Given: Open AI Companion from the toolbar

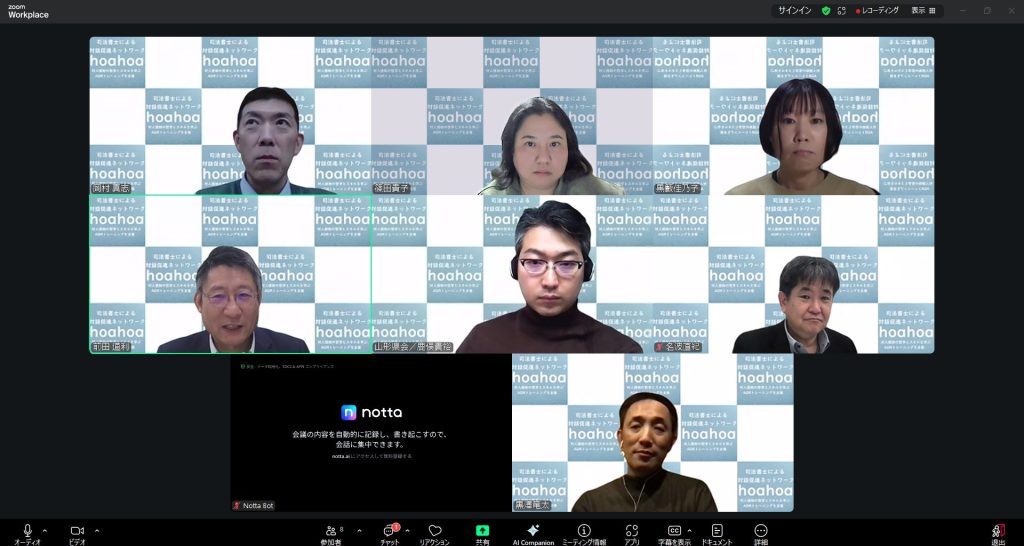Looking at the screenshot, I should coord(533,531).
